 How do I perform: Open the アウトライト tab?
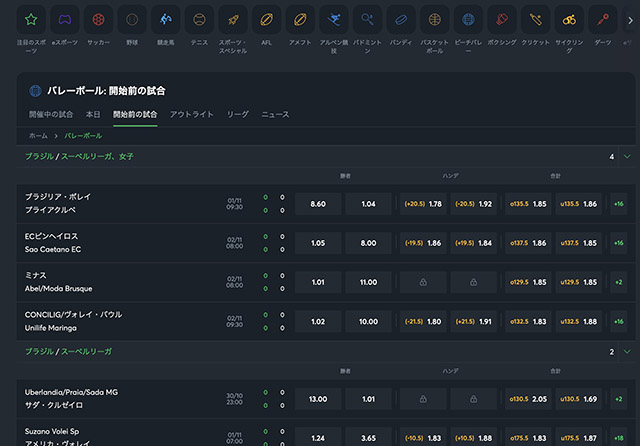coord(191,115)
